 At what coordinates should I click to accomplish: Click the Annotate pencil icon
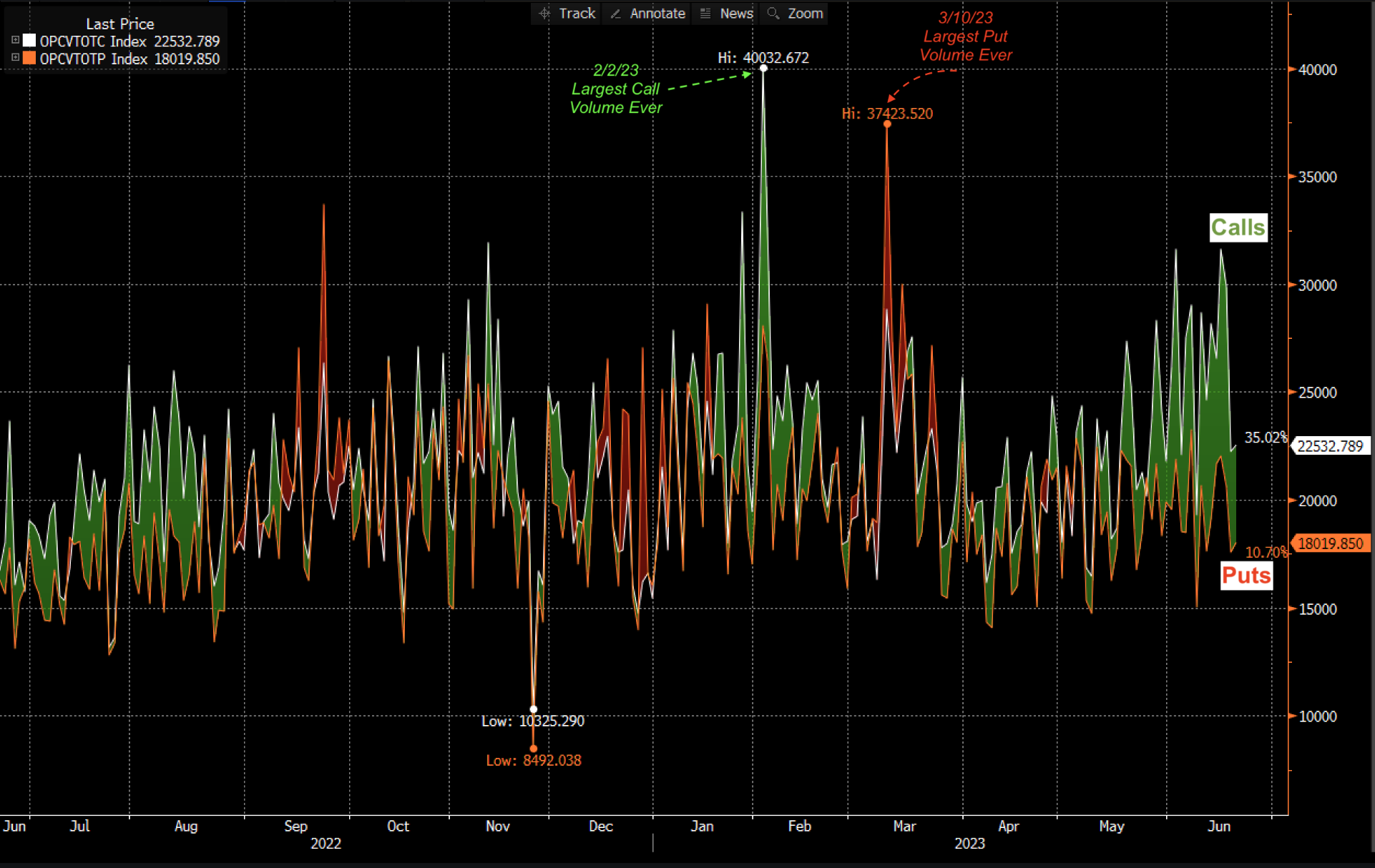click(615, 14)
